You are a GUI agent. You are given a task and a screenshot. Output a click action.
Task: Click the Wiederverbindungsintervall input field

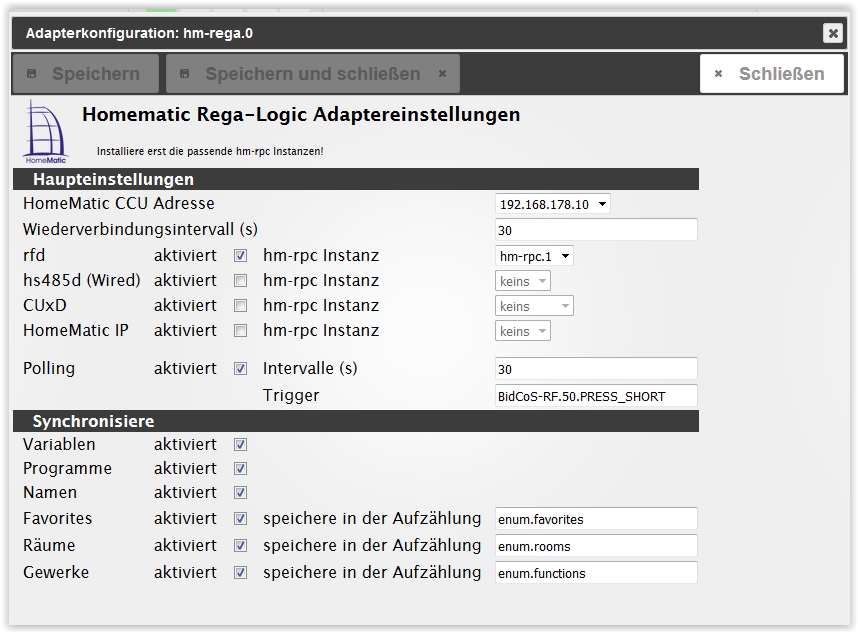click(596, 230)
